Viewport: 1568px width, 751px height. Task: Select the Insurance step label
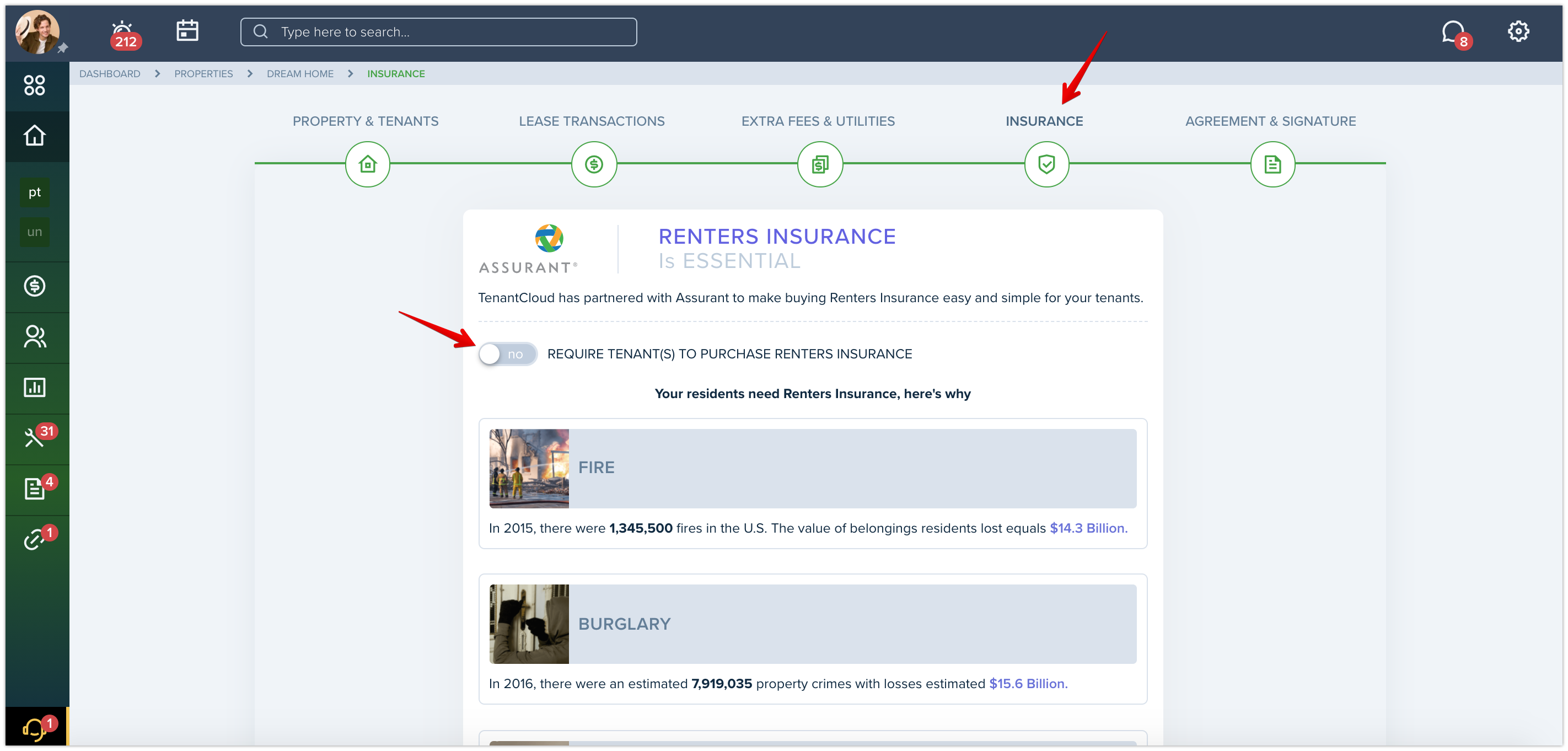pyautogui.click(x=1044, y=121)
